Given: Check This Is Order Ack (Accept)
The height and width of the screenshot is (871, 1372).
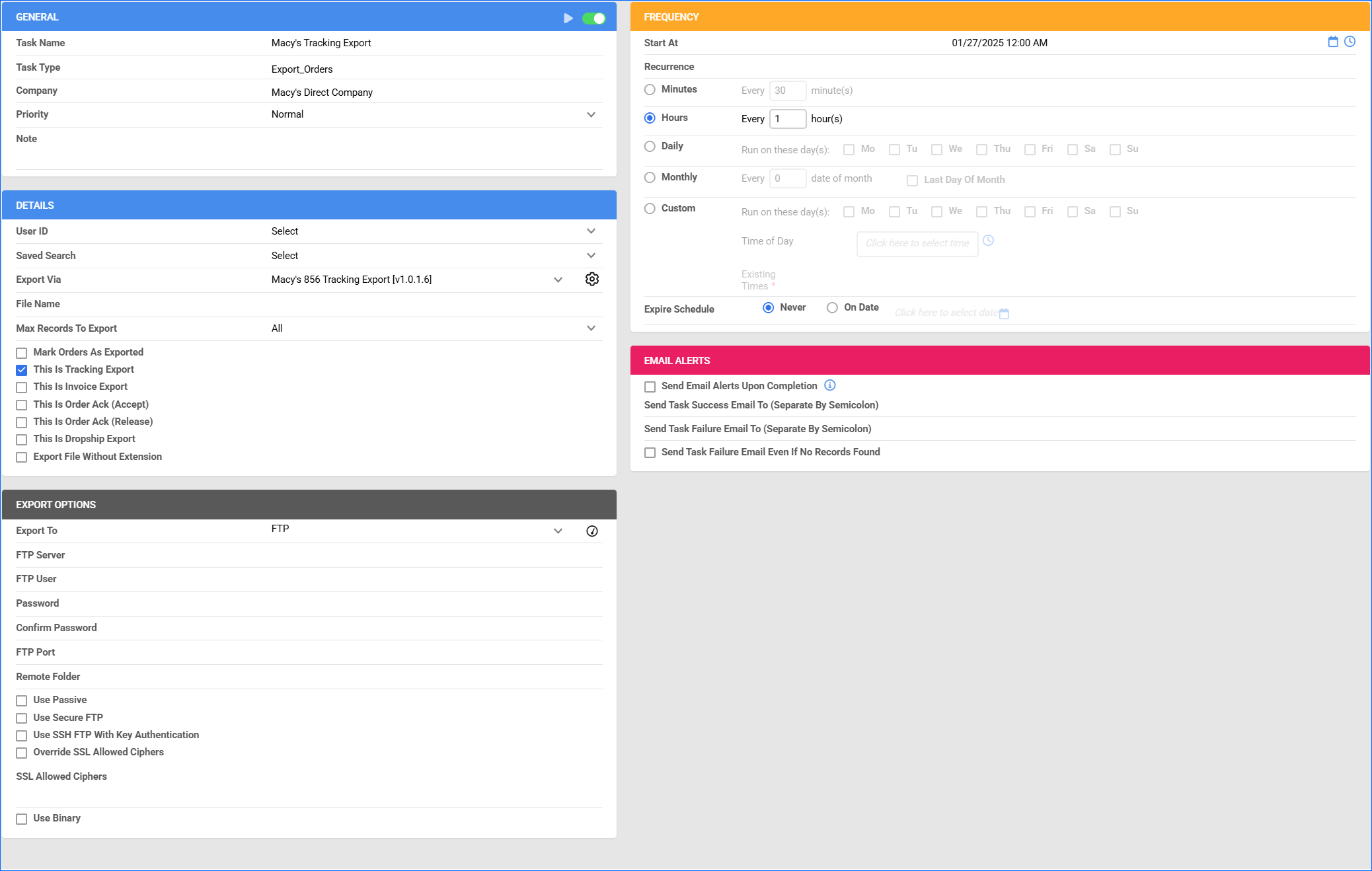Looking at the screenshot, I should [x=22, y=405].
